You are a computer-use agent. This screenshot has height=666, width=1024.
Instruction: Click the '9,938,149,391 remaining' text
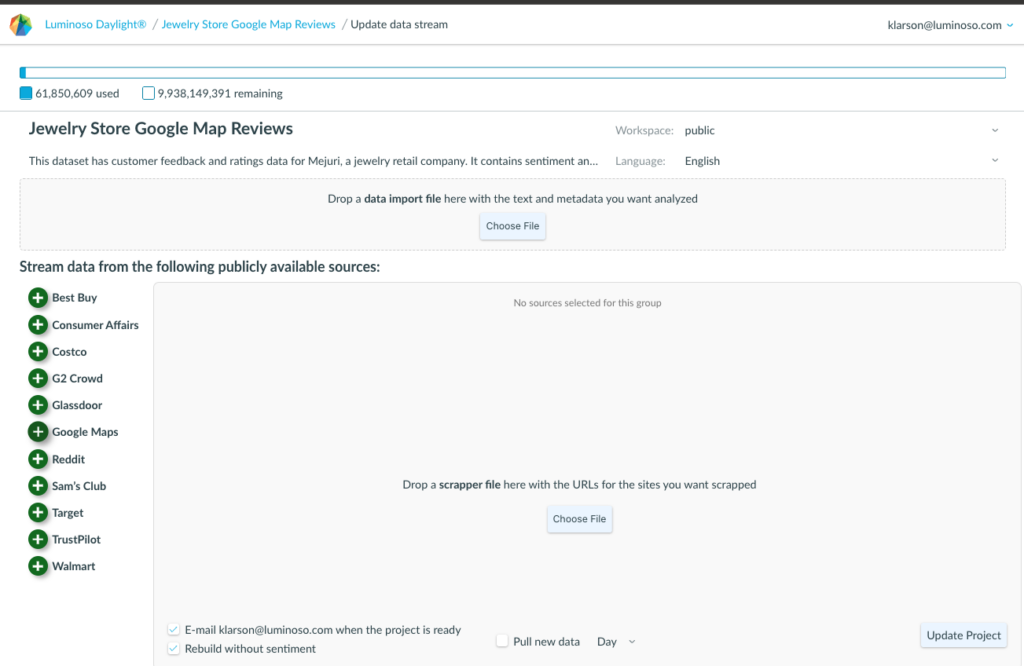(220, 93)
